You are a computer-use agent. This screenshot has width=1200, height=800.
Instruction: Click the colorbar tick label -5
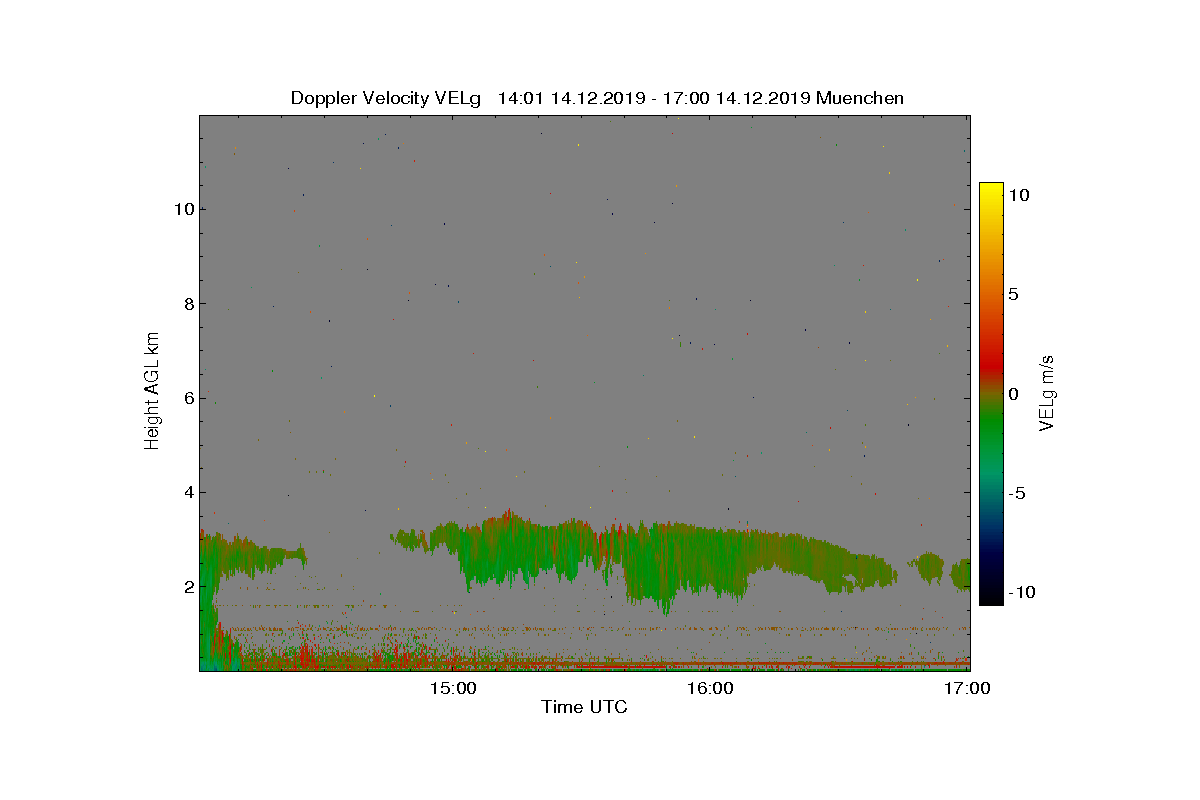pyautogui.click(x=1016, y=493)
